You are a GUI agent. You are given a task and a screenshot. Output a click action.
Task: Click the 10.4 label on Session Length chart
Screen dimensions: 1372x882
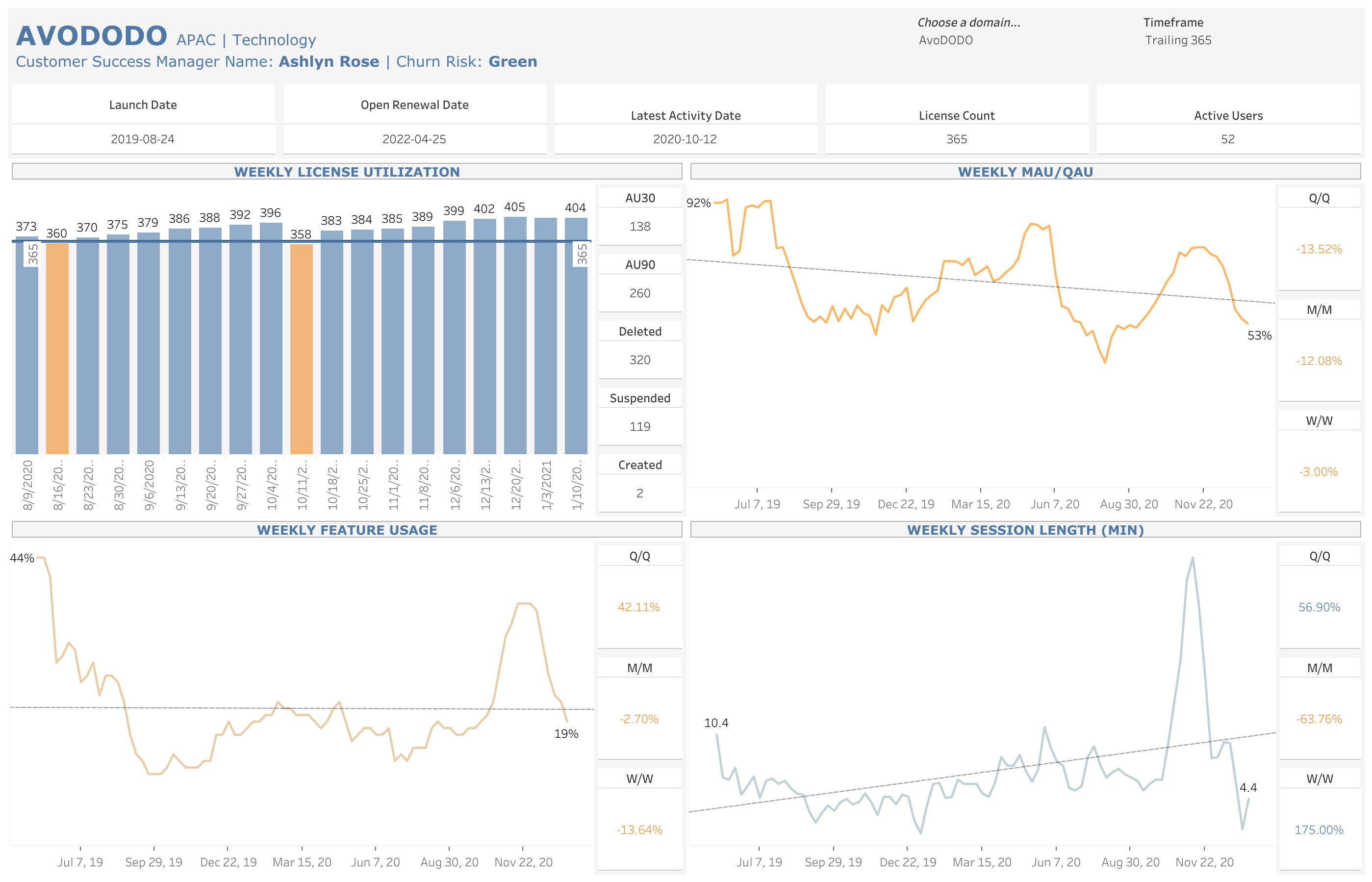click(716, 723)
